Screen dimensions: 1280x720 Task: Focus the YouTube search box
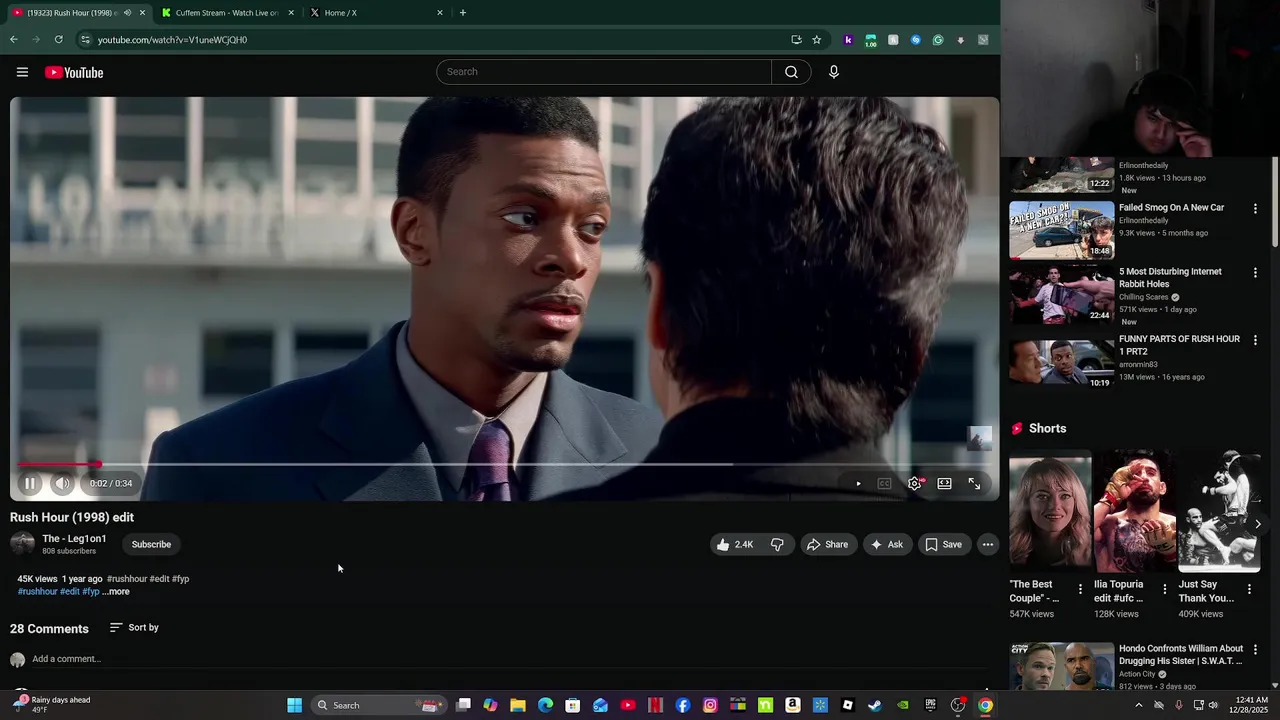[x=604, y=72]
